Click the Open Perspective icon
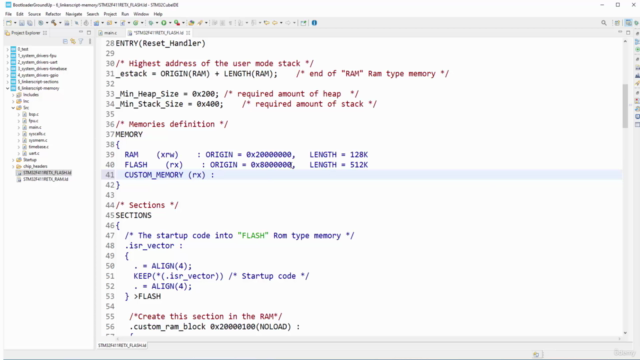This screenshot has width=640, height=360. pos(617,23)
